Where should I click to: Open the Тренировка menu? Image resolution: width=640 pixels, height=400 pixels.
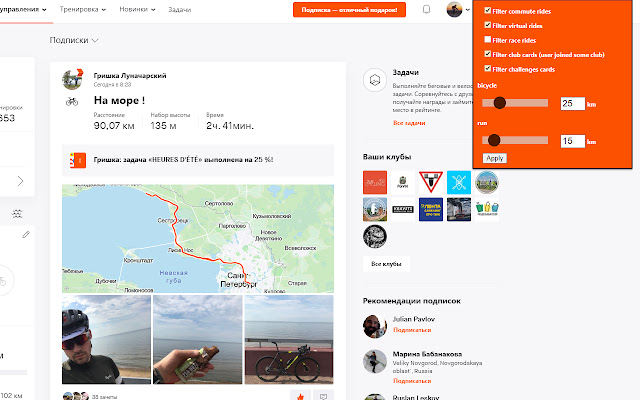[83, 9]
